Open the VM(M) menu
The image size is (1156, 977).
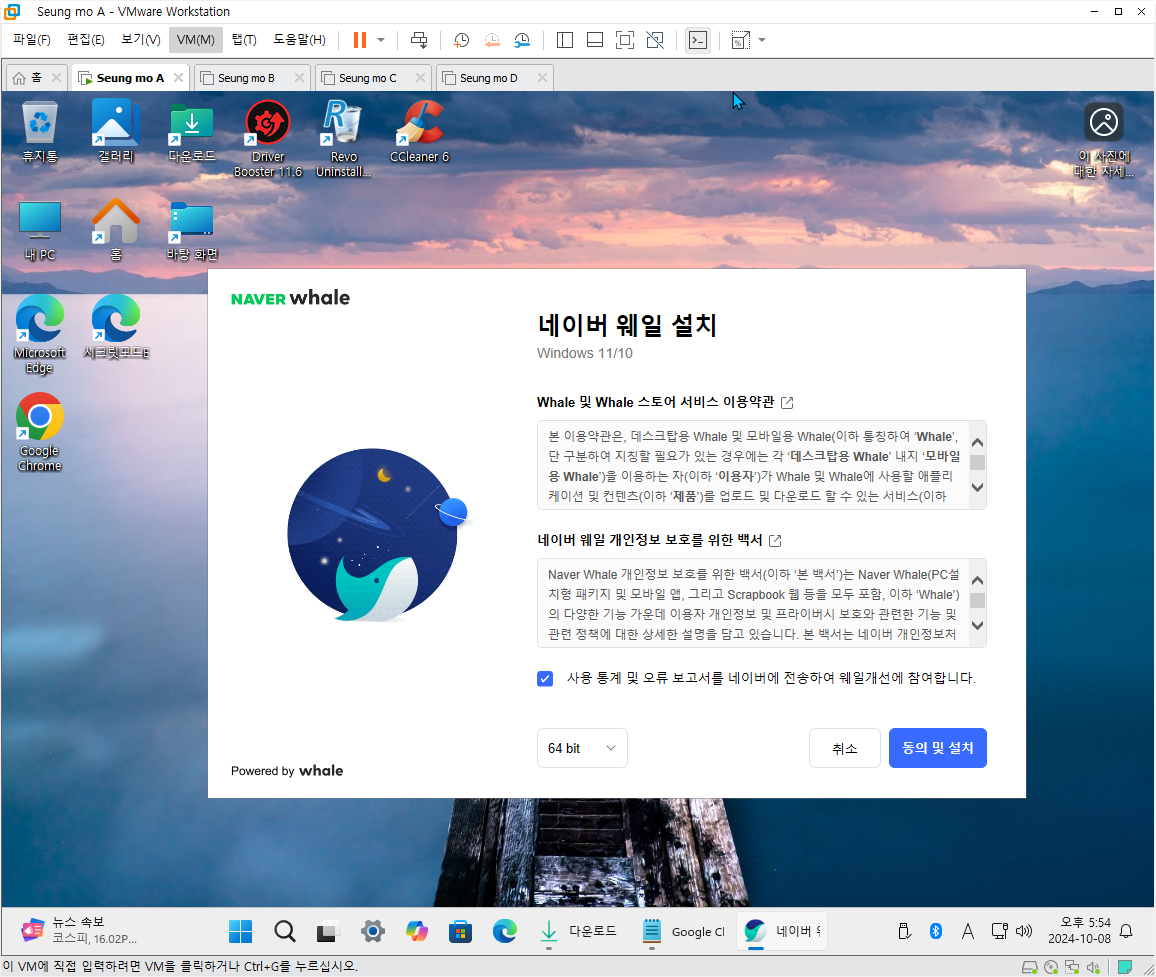tap(195, 39)
